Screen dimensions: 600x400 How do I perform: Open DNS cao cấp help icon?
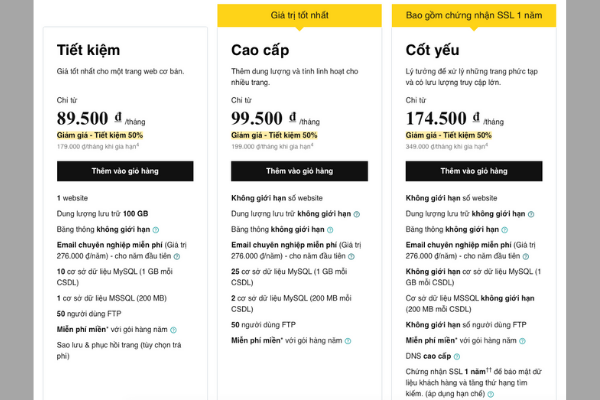(457, 357)
